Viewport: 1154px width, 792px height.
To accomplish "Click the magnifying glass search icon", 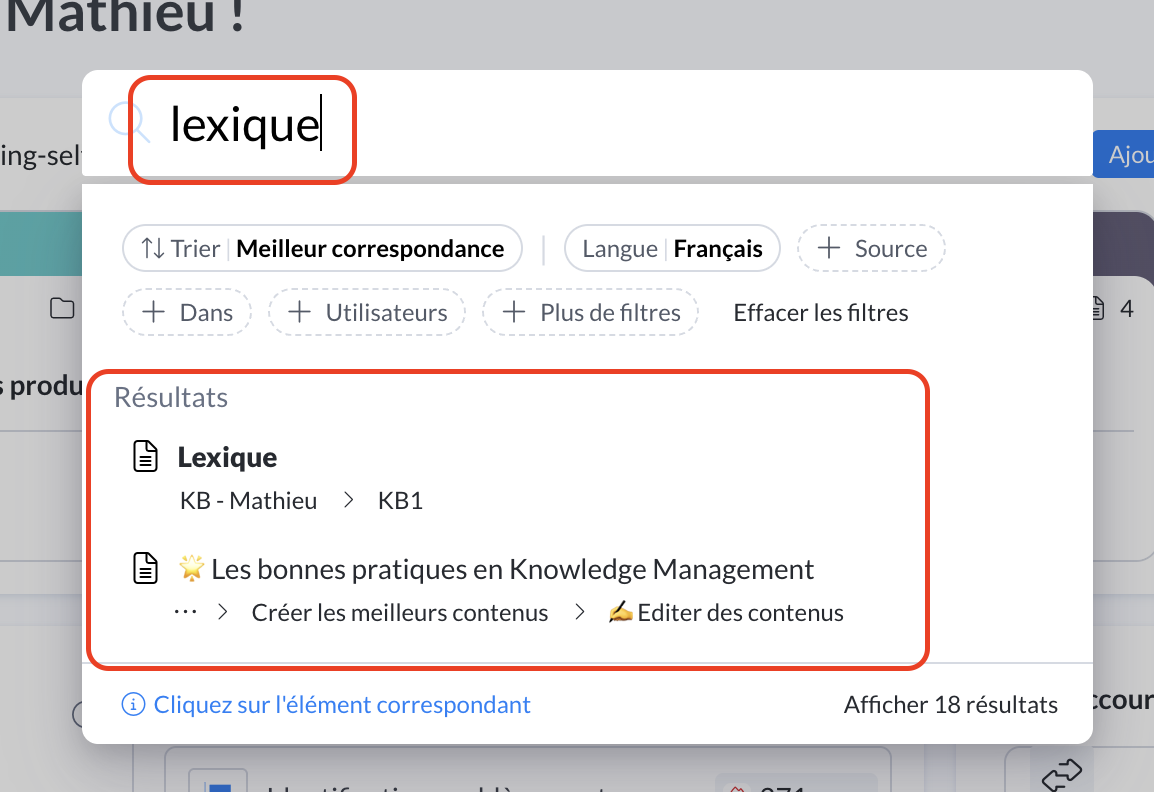I will click(x=128, y=124).
